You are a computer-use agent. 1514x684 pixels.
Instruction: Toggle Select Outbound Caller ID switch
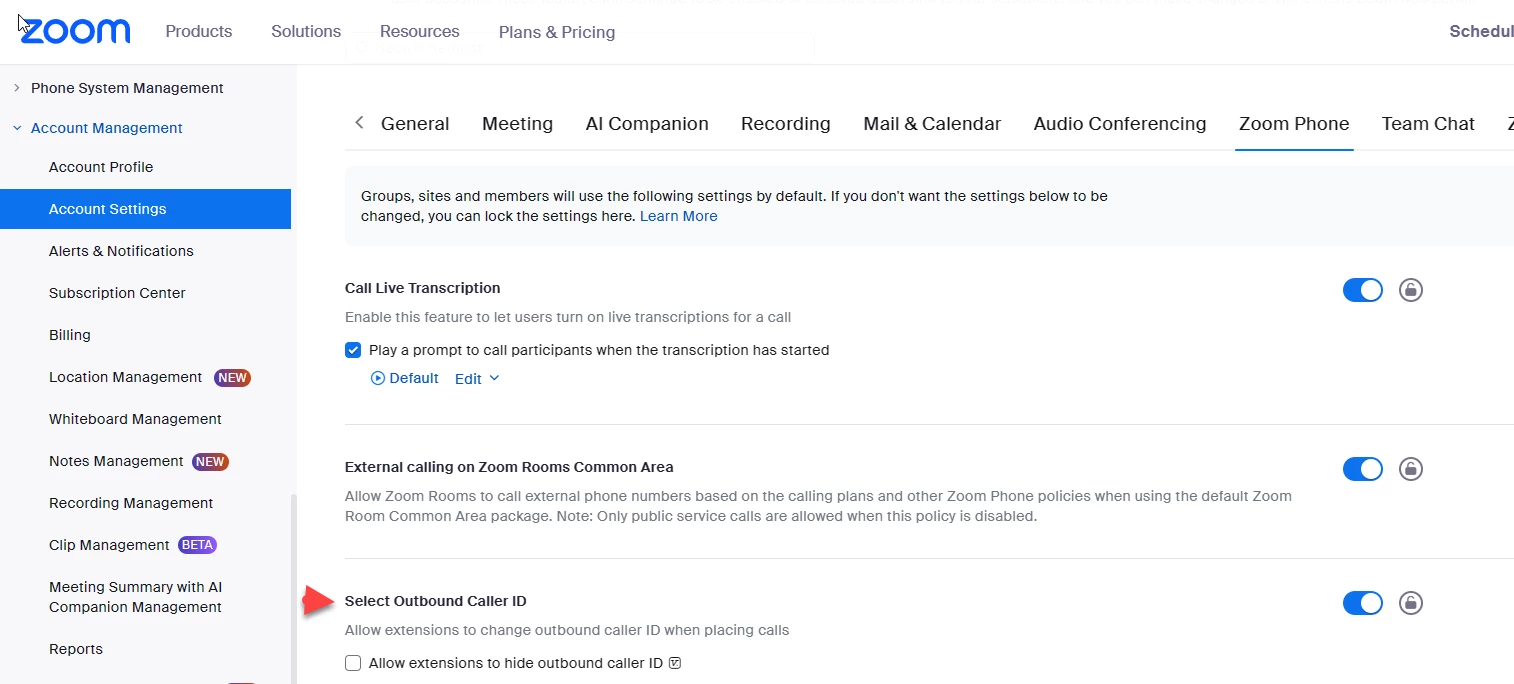tap(1362, 603)
